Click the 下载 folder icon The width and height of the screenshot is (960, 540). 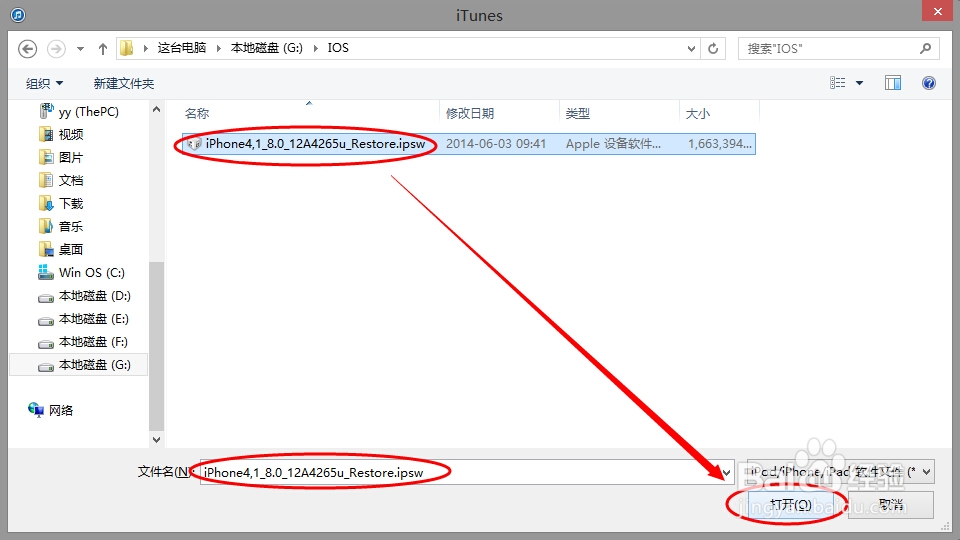click(46, 203)
